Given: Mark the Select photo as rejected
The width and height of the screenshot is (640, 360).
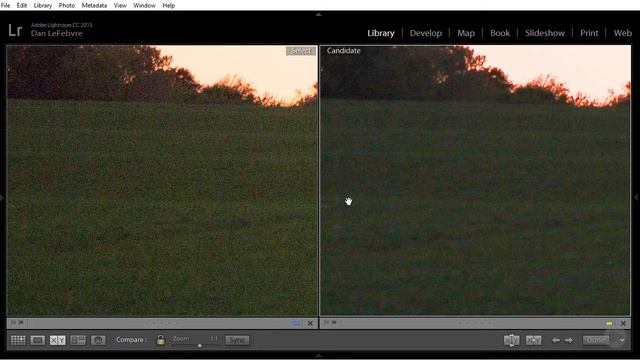Looking at the screenshot, I should [21, 323].
